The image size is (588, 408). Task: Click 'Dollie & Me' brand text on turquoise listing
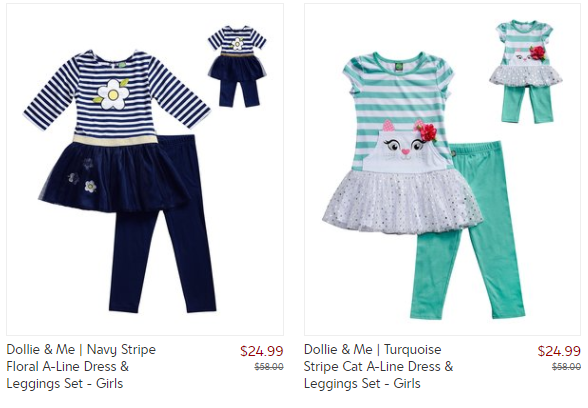click(338, 350)
